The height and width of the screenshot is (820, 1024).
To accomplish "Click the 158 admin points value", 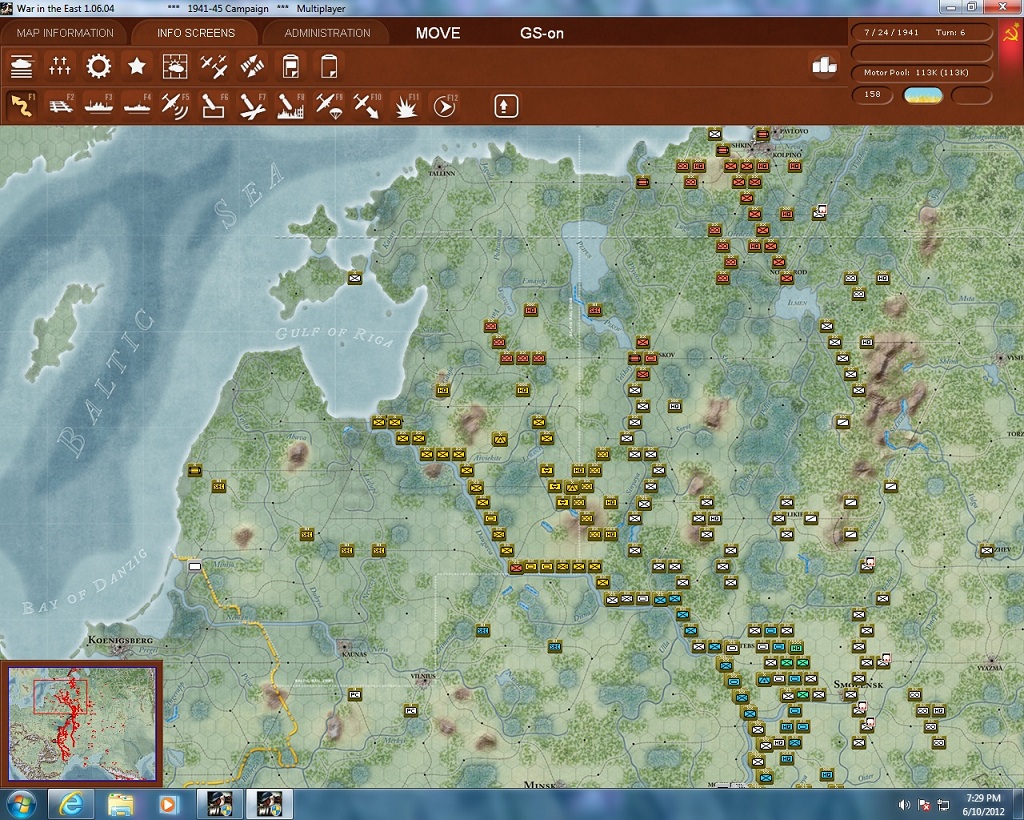I will pyautogui.click(x=872, y=95).
